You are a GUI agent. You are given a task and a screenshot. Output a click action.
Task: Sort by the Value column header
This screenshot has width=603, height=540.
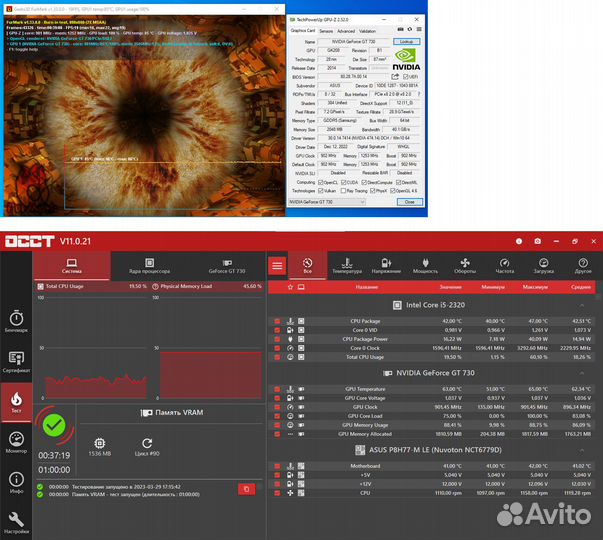(450, 287)
